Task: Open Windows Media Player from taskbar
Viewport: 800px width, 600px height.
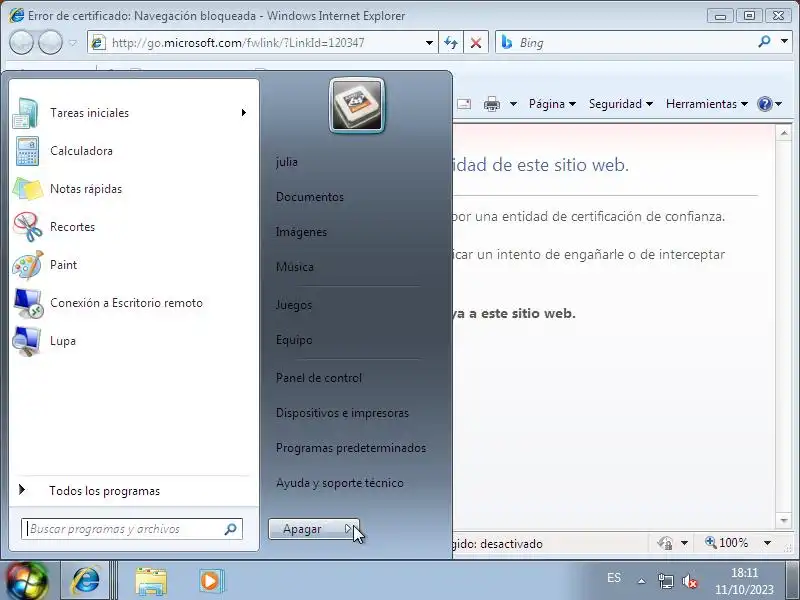Action: (210, 581)
